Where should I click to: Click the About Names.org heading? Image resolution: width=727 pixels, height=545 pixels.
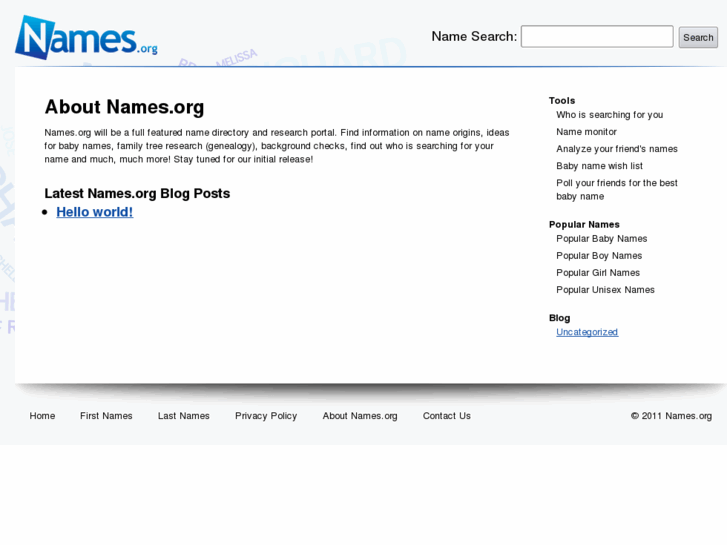coord(124,107)
